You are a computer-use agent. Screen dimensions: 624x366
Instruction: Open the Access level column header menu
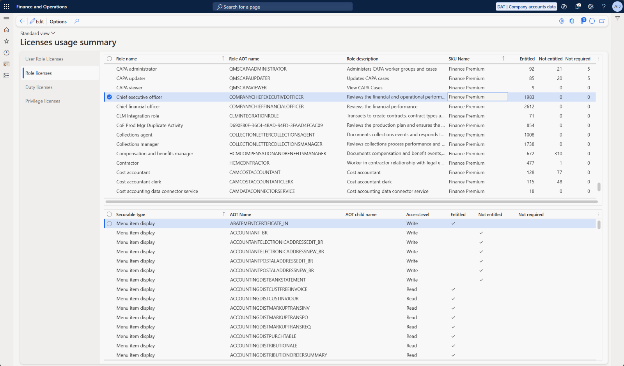click(417, 214)
